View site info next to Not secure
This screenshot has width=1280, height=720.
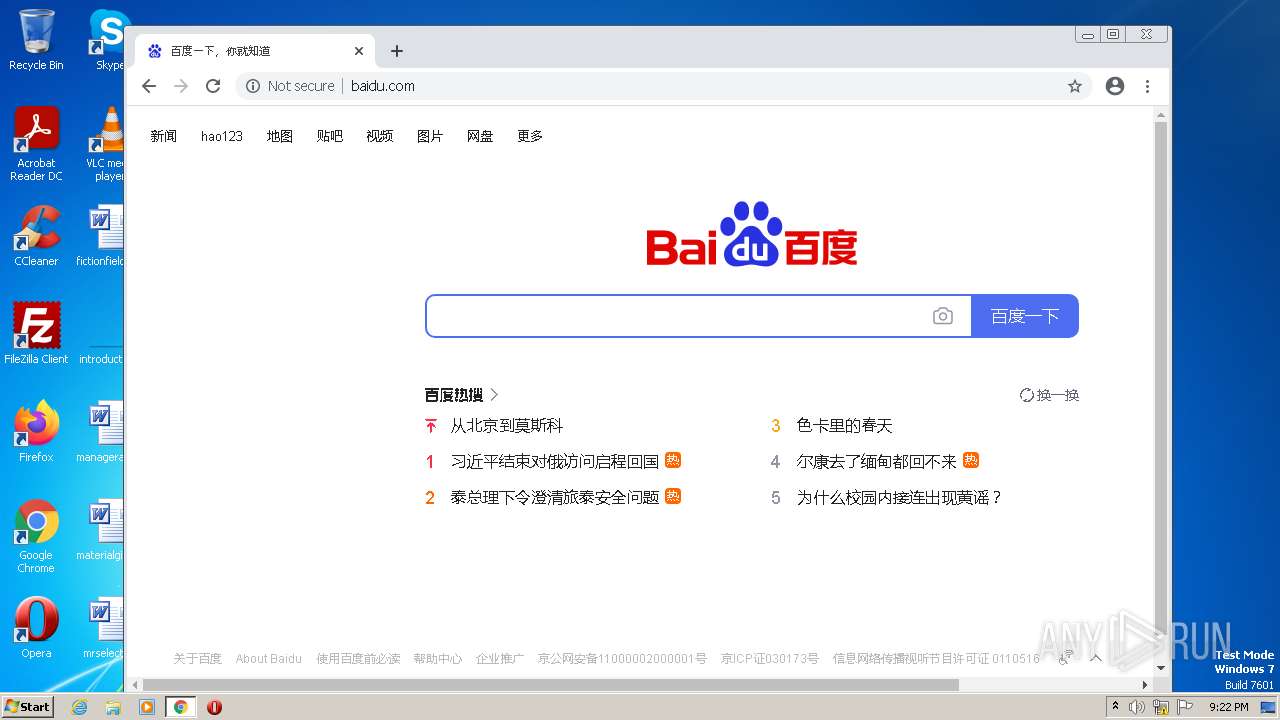click(x=253, y=86)
